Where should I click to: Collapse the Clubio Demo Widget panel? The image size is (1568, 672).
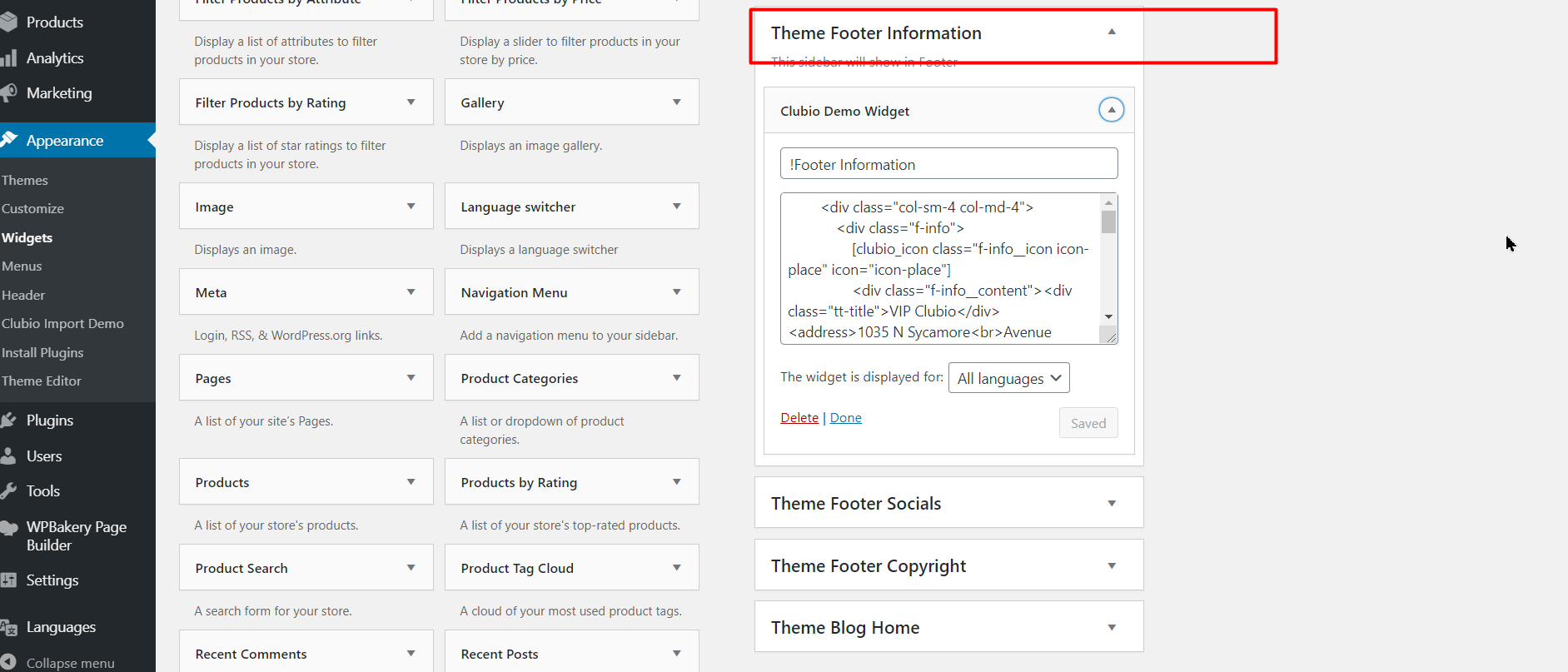coord(1111,110)
